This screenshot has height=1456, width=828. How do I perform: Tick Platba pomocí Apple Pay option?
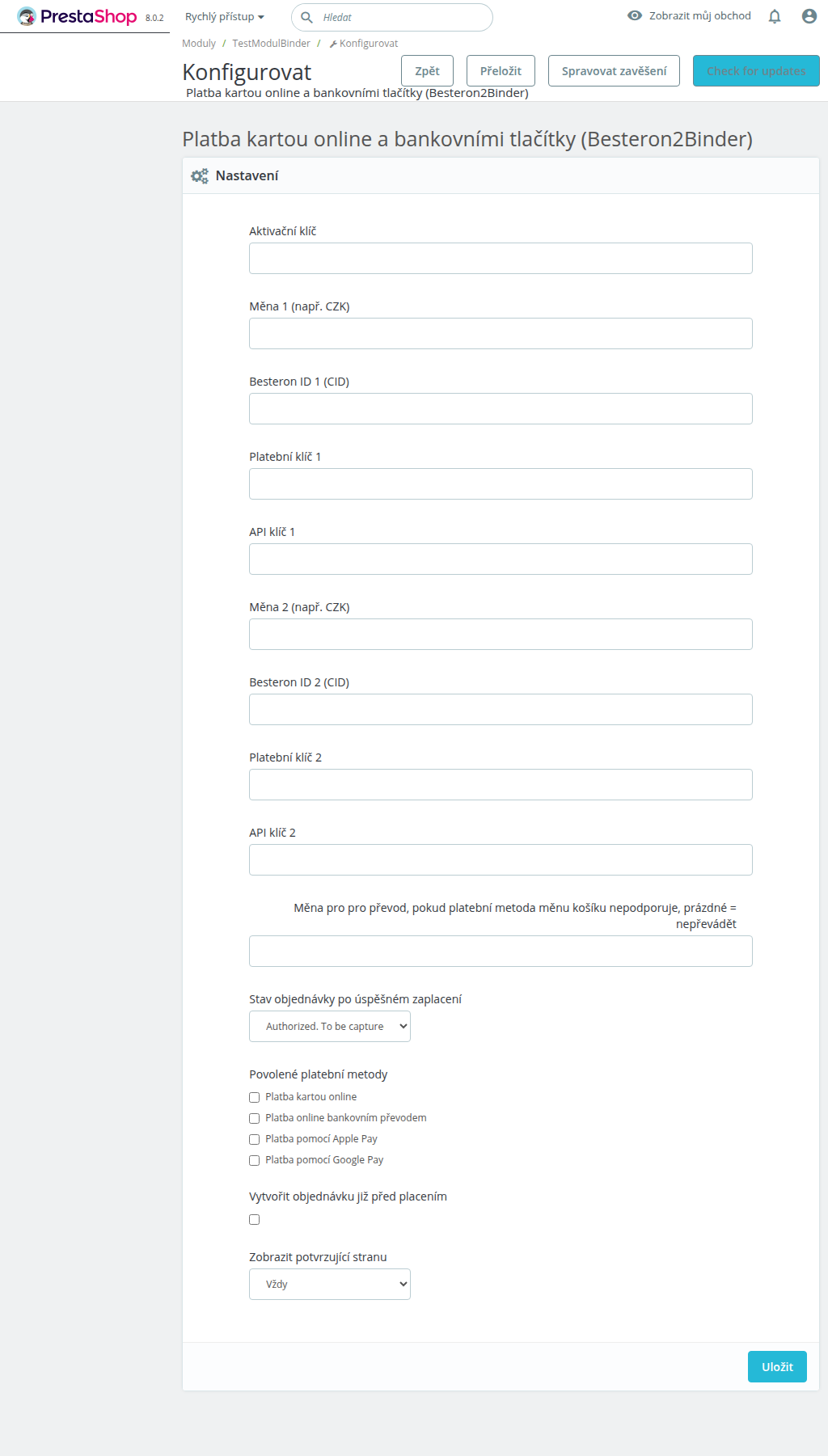click(x=255, y=1139)
